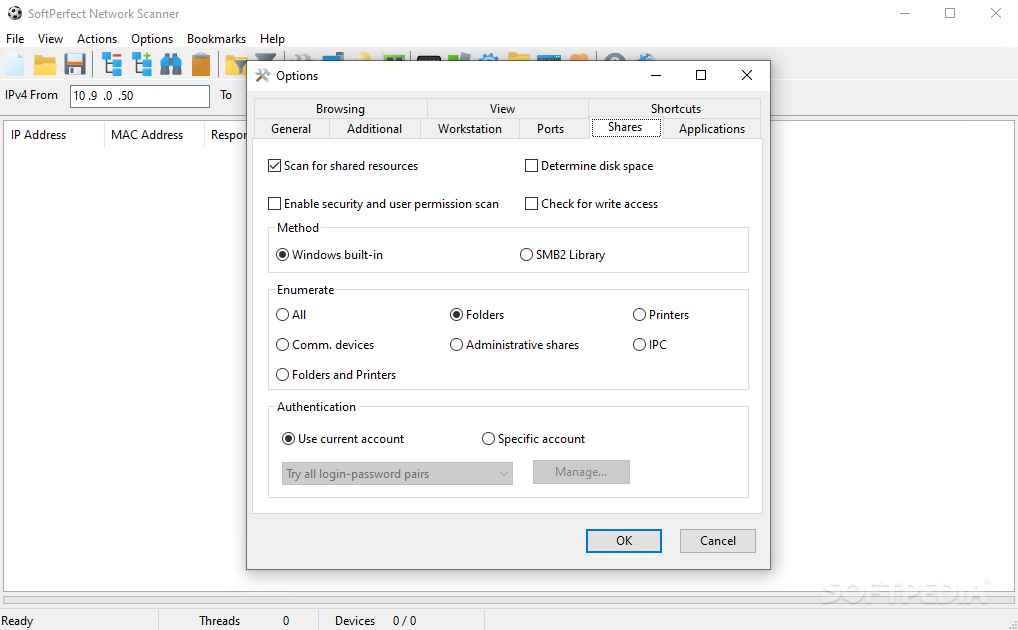1018x630 pixels.
Task: Click the Collapse all tree icon
Action: pos(112,64)
